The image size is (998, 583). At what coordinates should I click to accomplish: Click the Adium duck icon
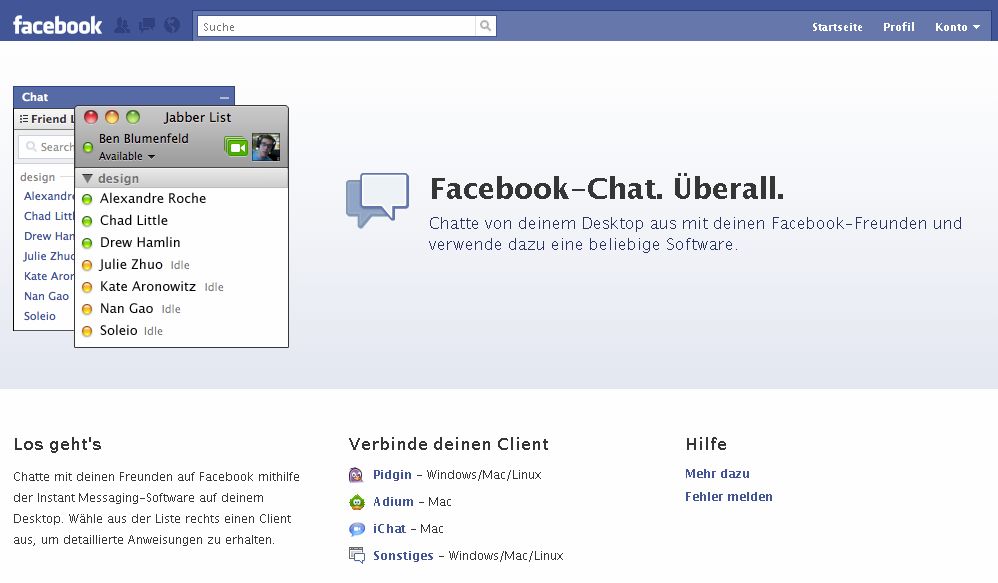point(356,501)
